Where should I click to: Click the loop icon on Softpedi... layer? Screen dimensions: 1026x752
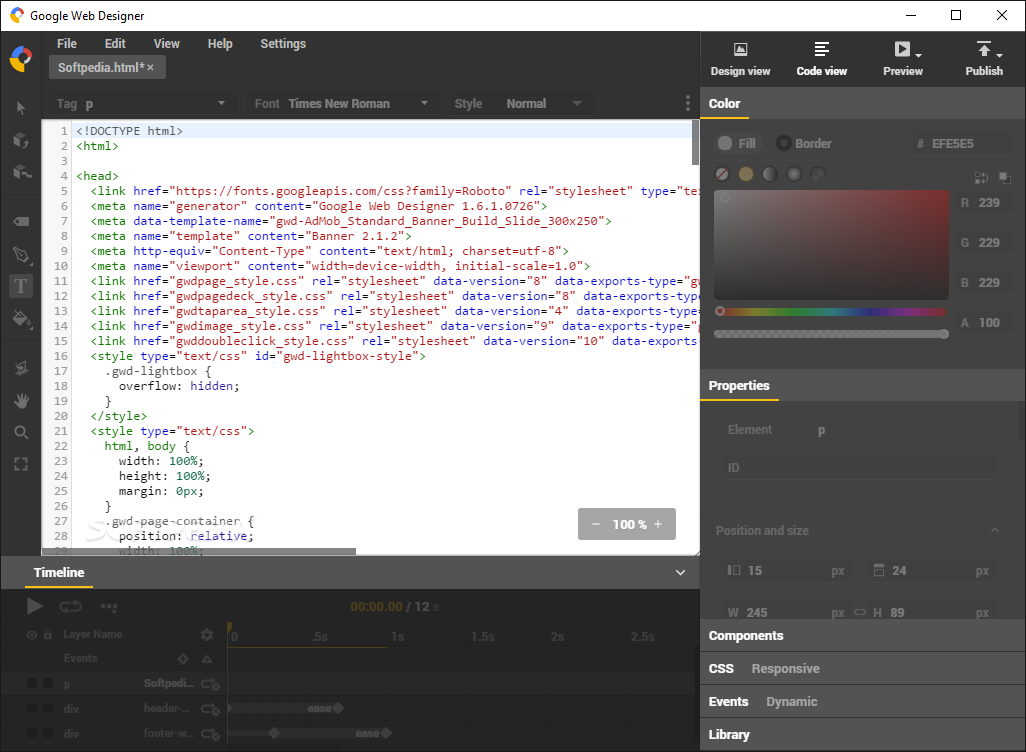[x=210, y=684]
